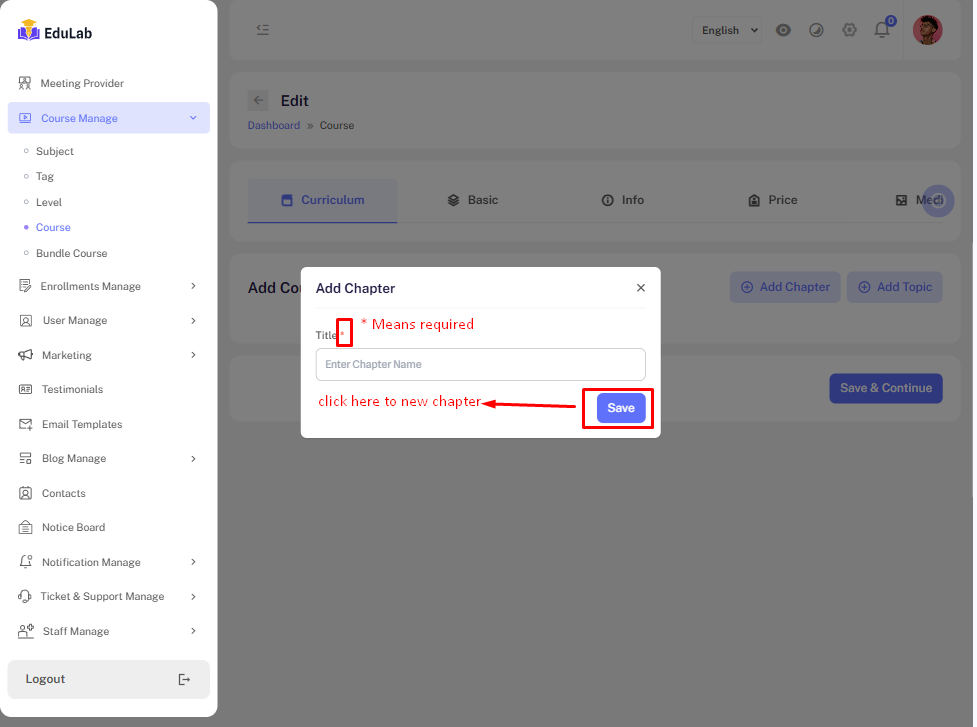Open the English language dropdown
The width and height of the screenshot is (977, 727).
pyautogui.click(x=727, y=31)
